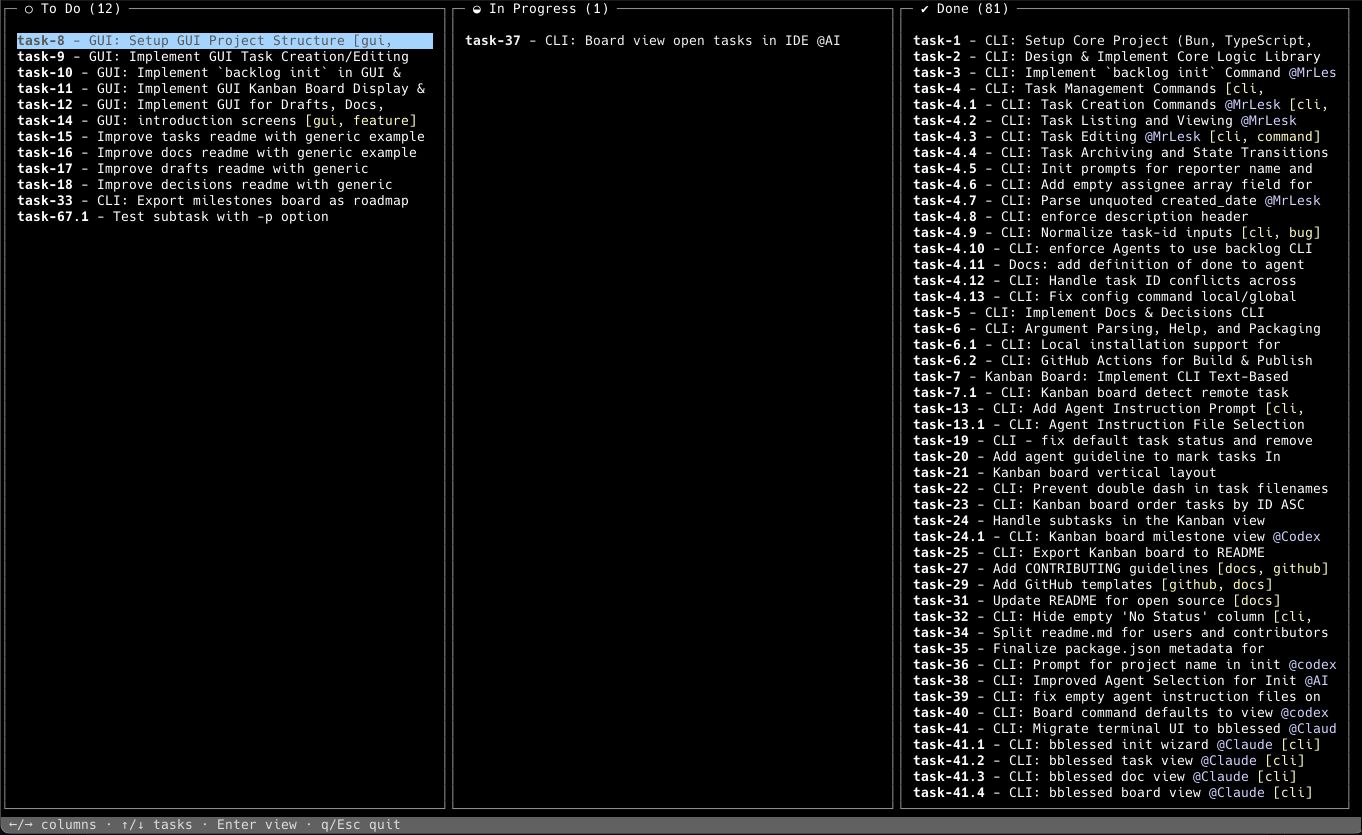Select task-33 Export milestones board task
The height and width of the screenshot is (835, 1362).
point(212,201)
